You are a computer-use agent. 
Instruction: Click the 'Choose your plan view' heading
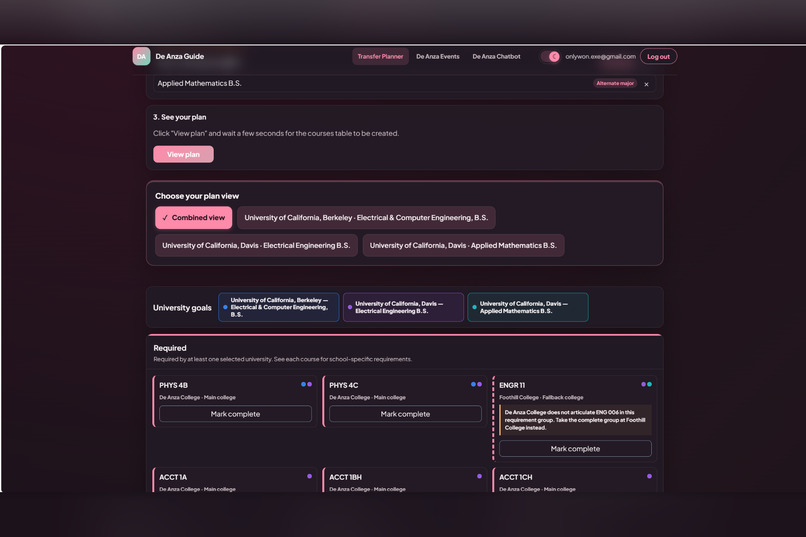[197, 196]
